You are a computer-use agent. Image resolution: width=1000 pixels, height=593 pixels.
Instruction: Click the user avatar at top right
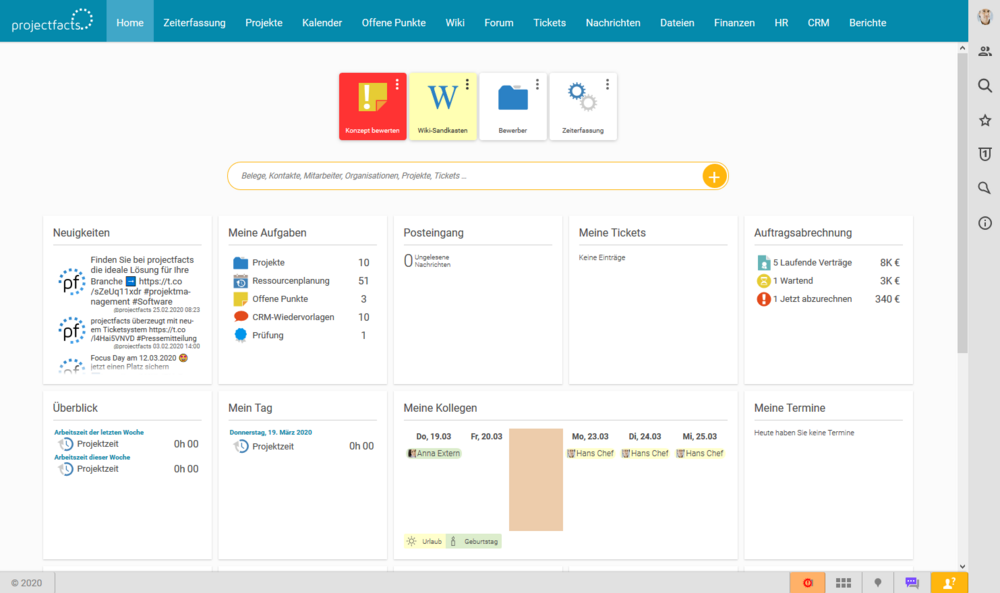coord(985,16)
